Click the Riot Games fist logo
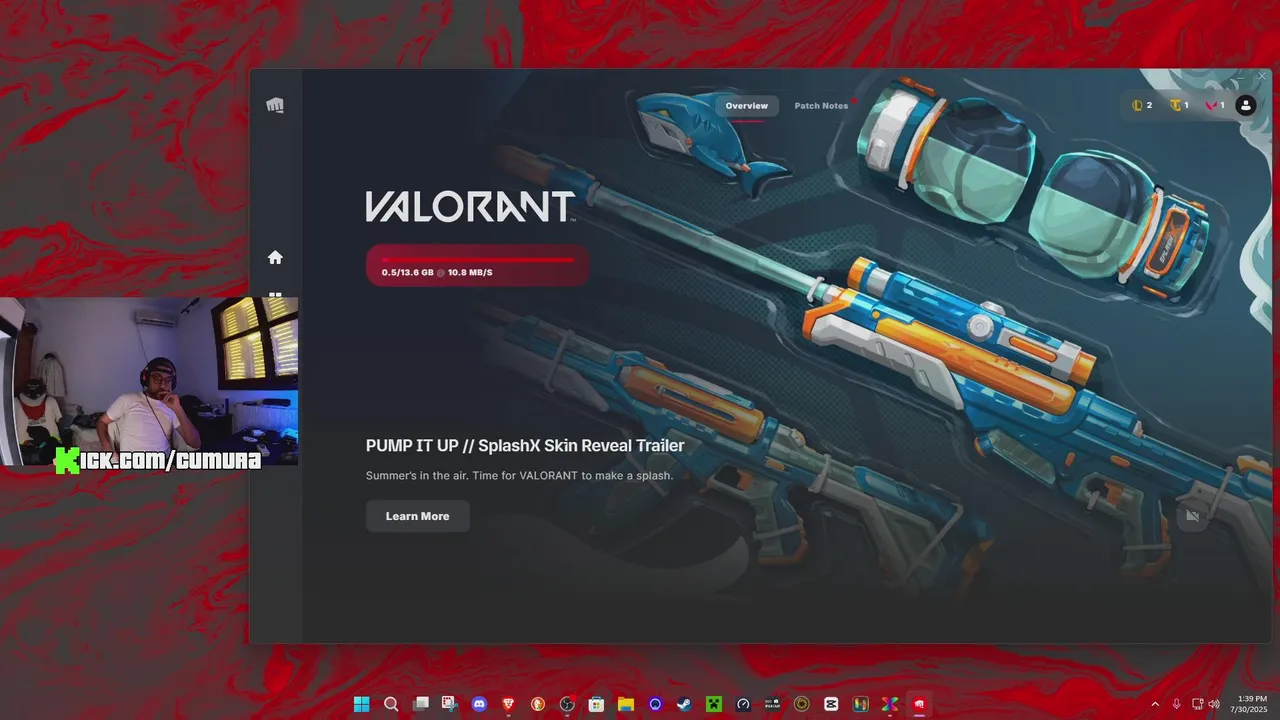 tap(275, 106)
